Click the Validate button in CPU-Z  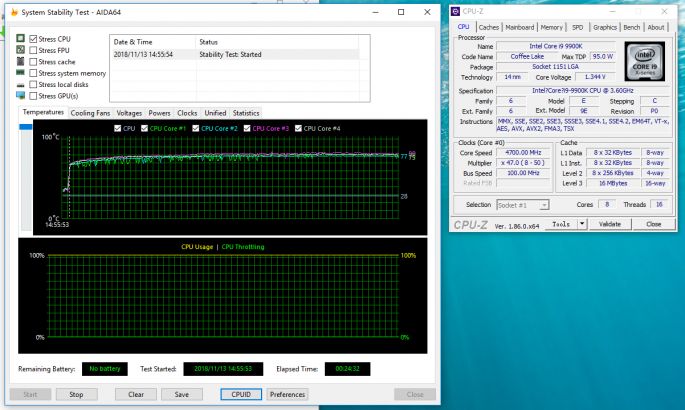coord(610,225)
